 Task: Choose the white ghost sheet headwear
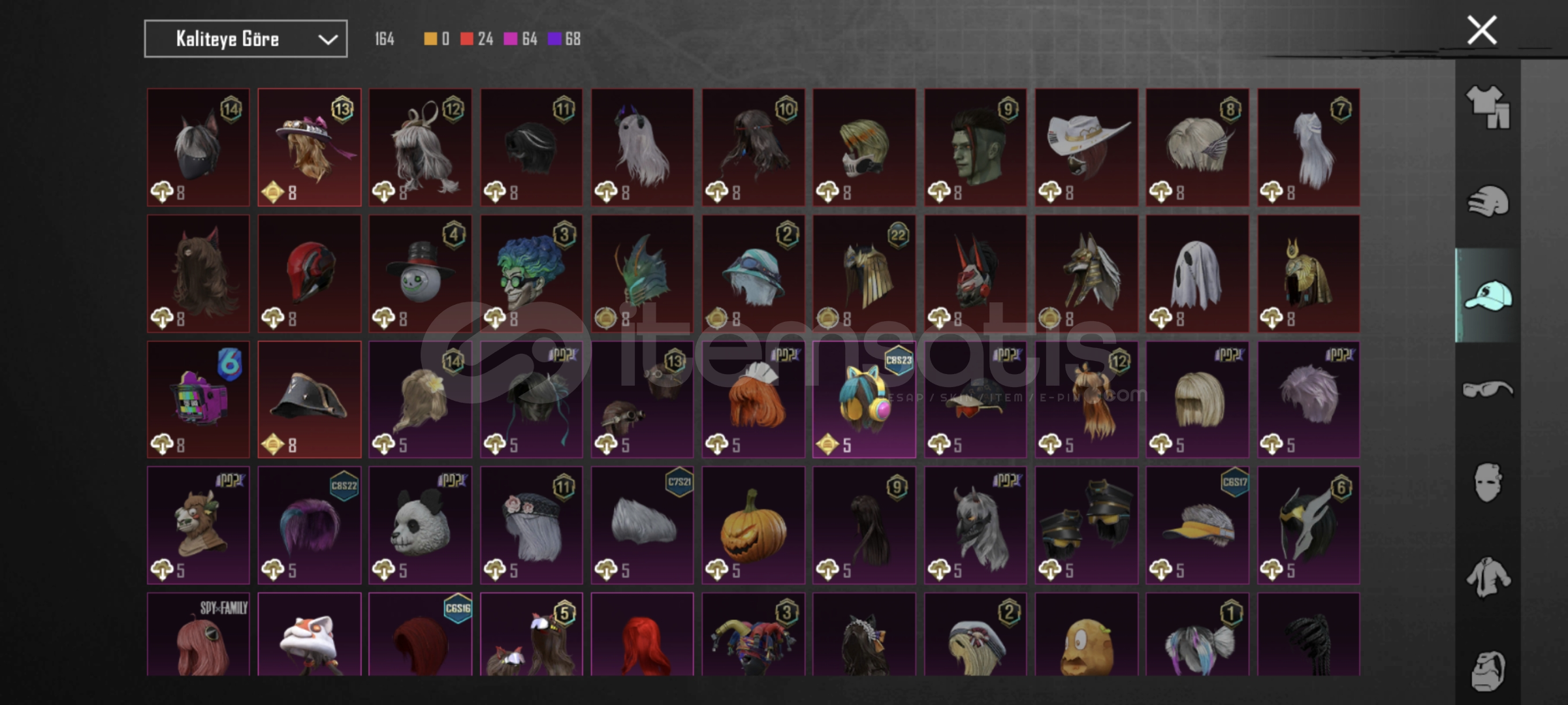1197,274
